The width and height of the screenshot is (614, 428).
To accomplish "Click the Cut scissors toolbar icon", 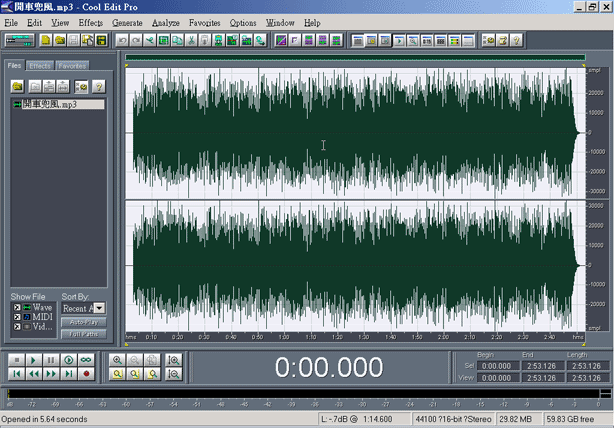I will [x=191, y=40].
